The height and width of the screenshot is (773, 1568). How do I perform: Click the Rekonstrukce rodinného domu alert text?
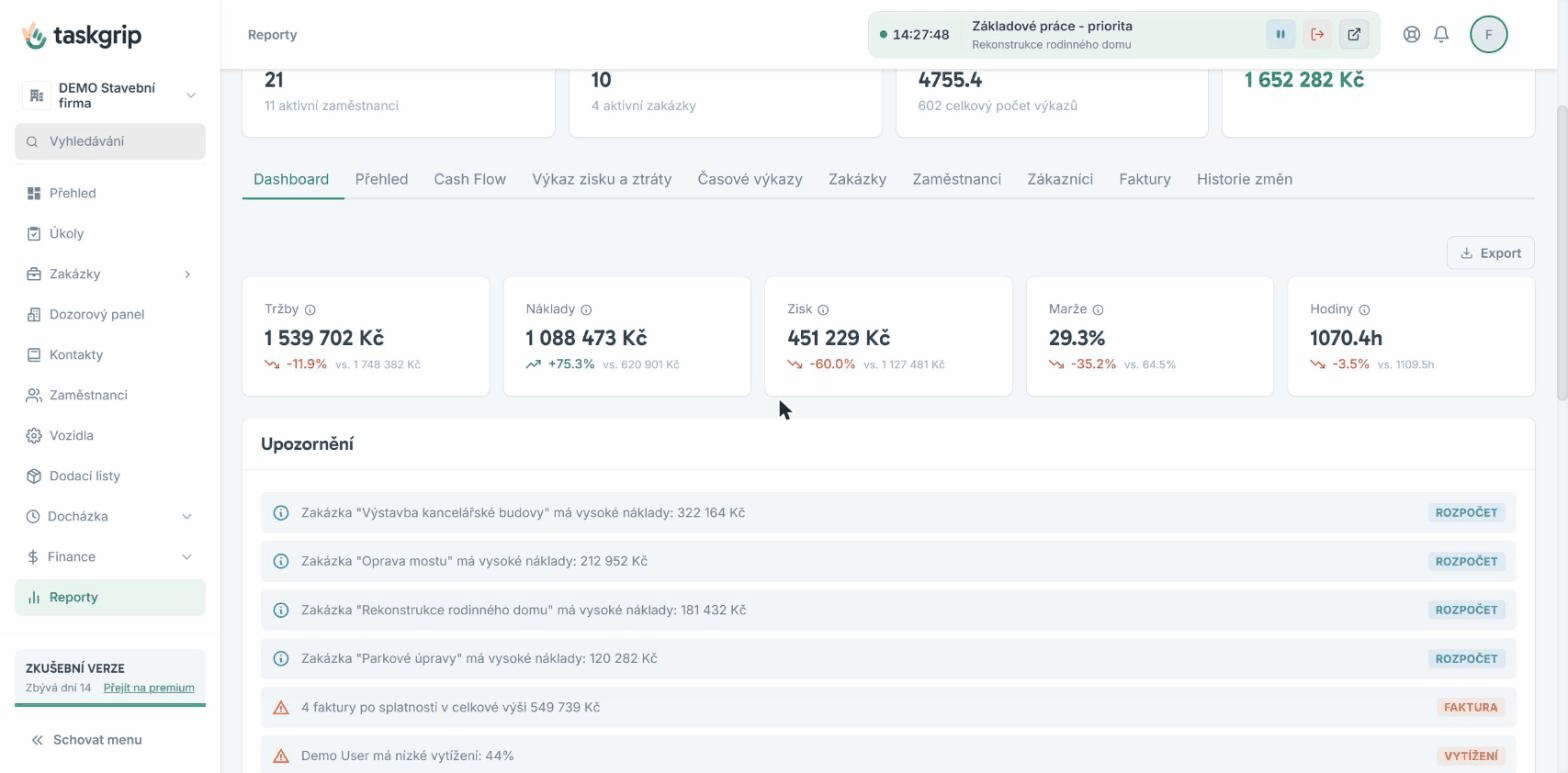523,610
